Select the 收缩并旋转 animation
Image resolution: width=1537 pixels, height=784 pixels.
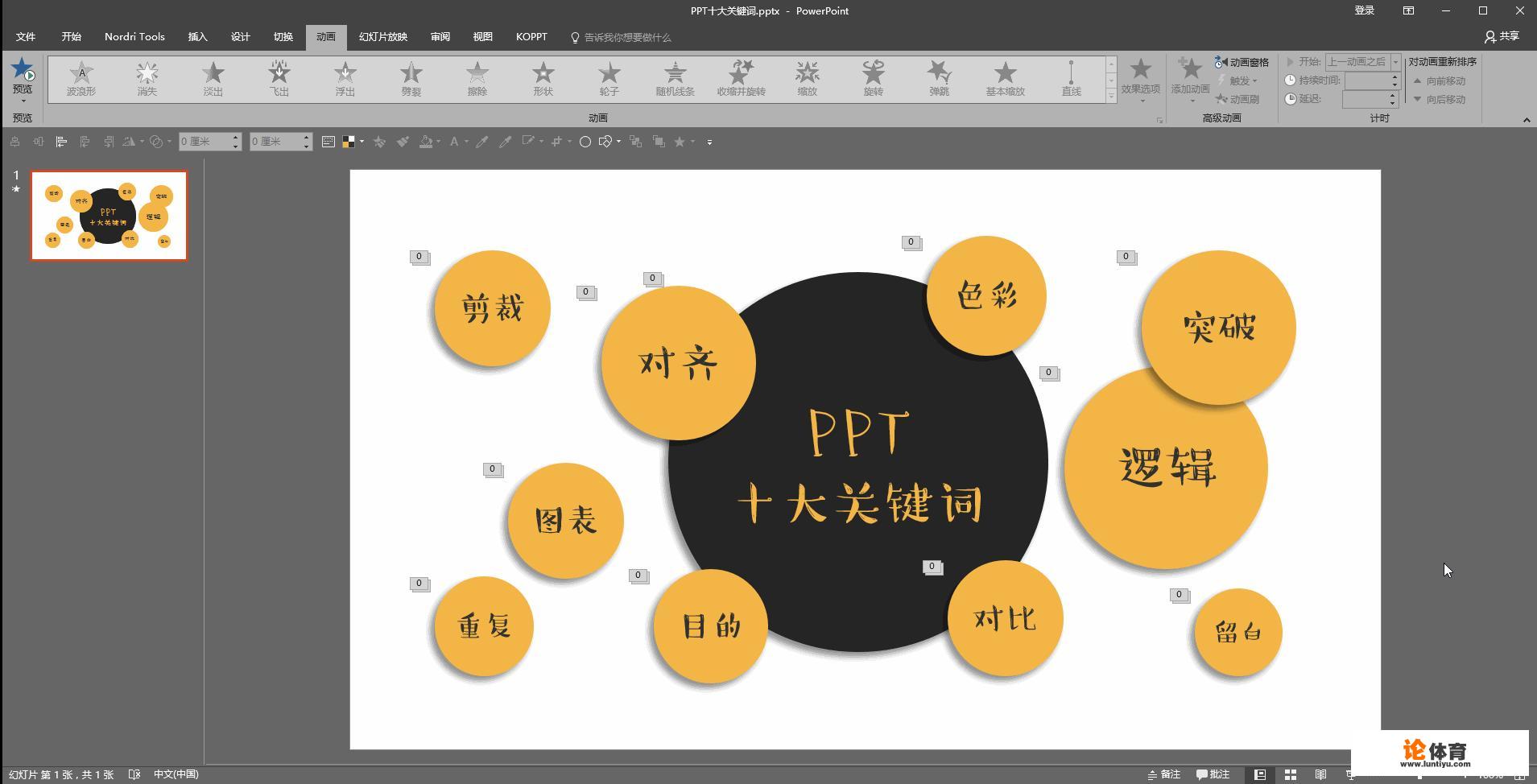(742, 79)
